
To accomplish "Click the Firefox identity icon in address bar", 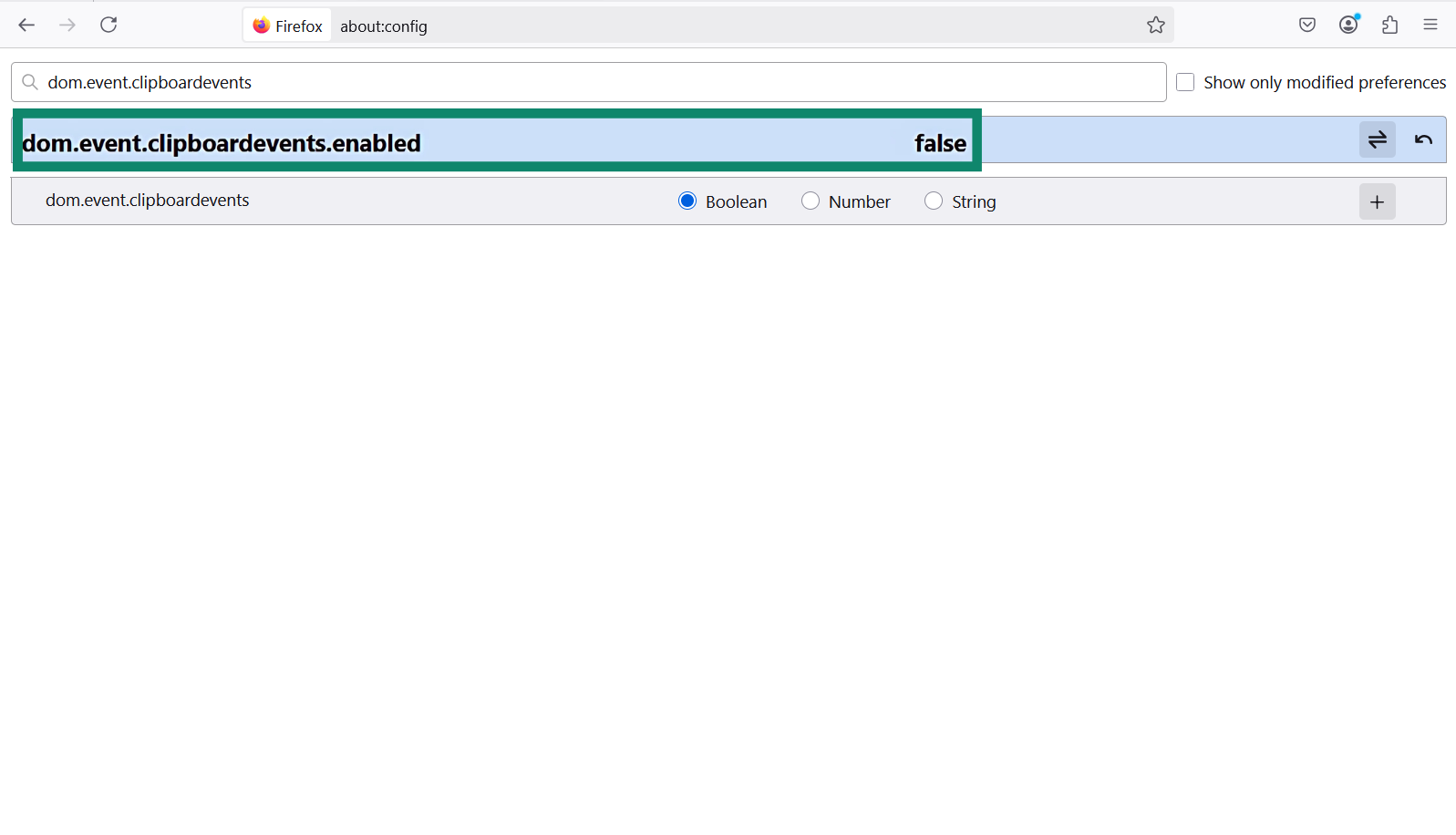I will pos(287,26).
